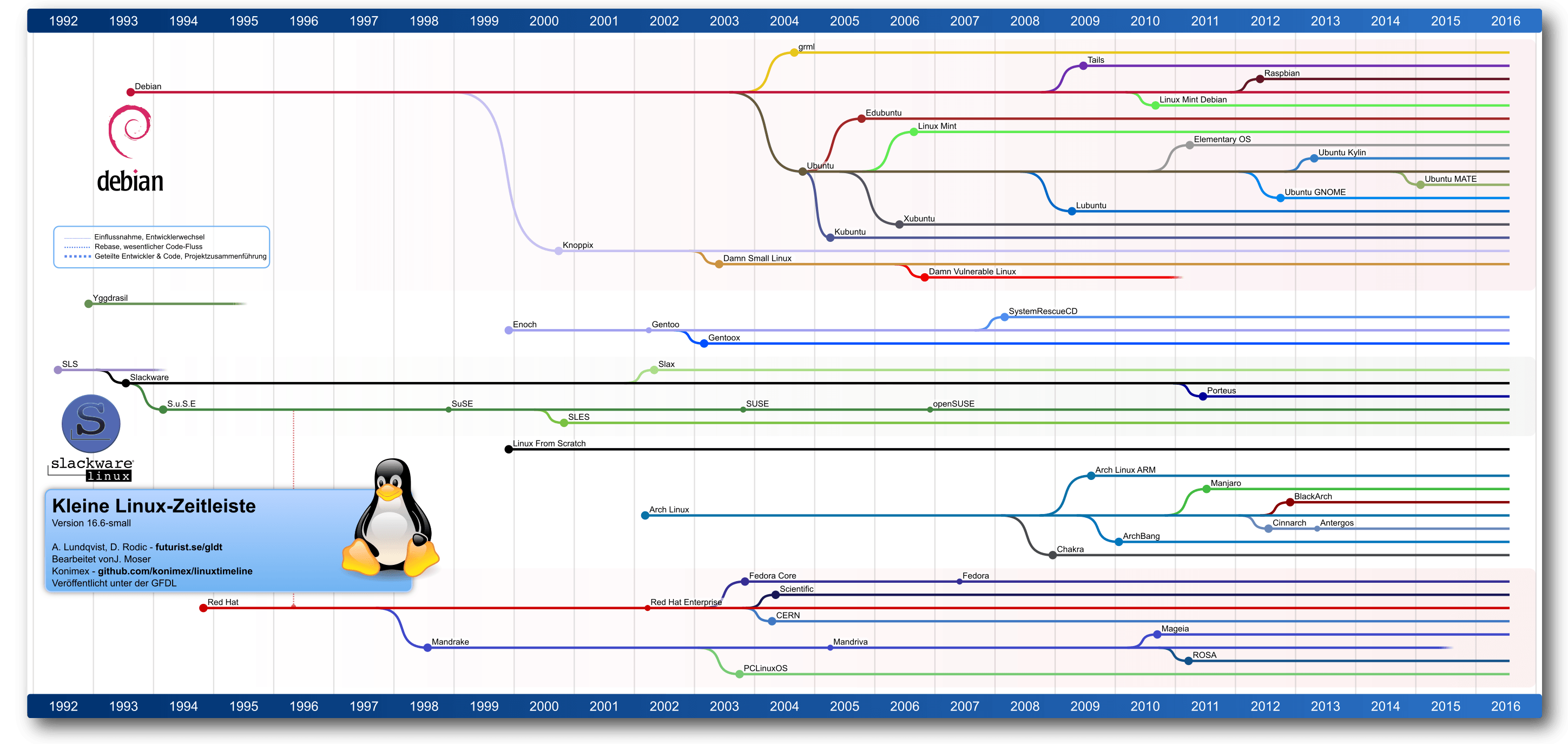
Task: Click the Mageia node marker
Action: pos(1157,634)
